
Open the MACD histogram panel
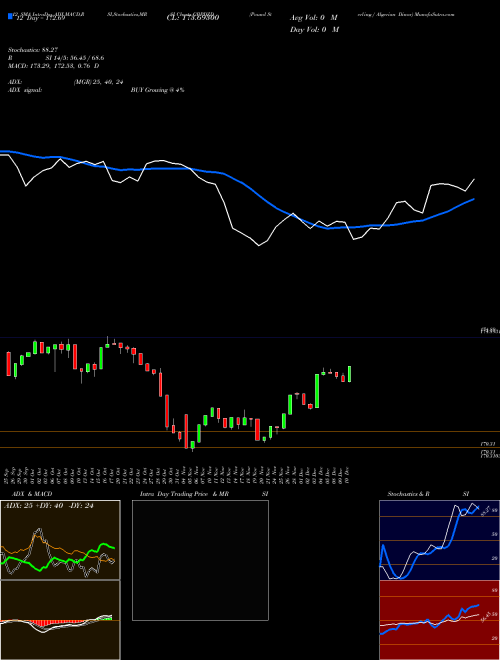[60, 620]
